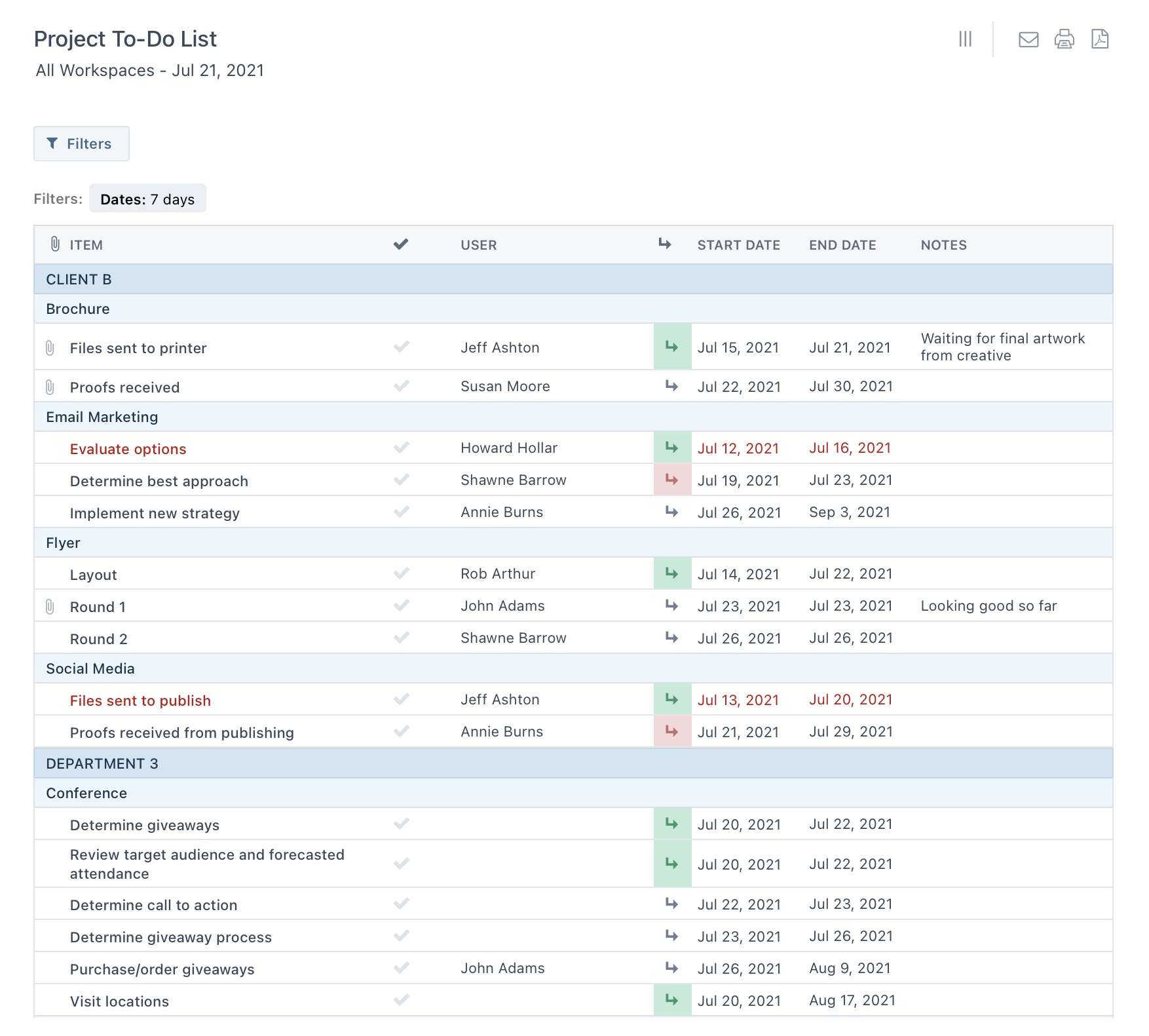Collapse the CLIENT B section
This screenshot has height=1036, width=1149.
78,279
